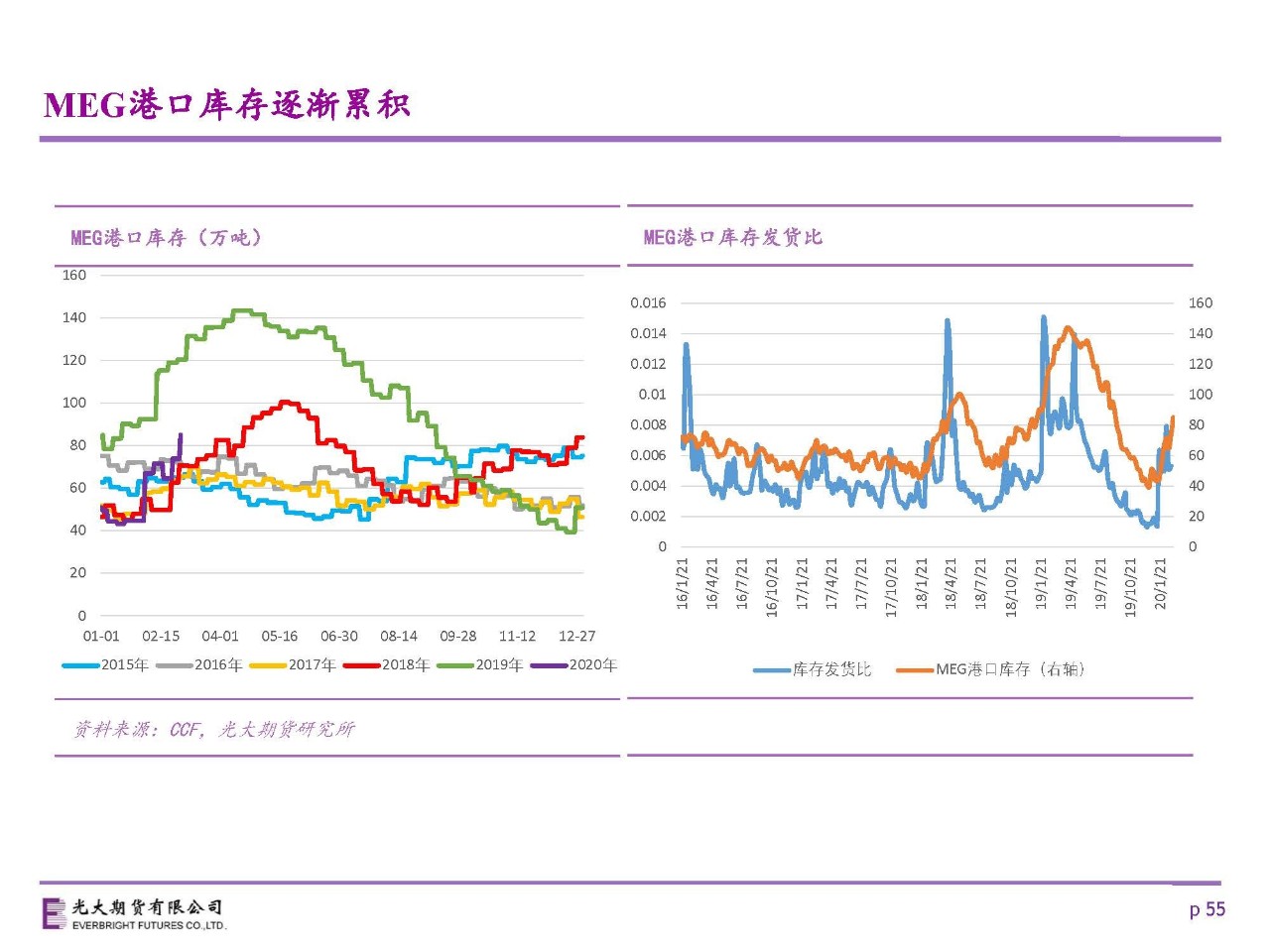Image resolution: width=1270 pixels, height=952 pixels.
Task: Click the right chart axis value "0.002"
Action: click(x=648, y=516)
